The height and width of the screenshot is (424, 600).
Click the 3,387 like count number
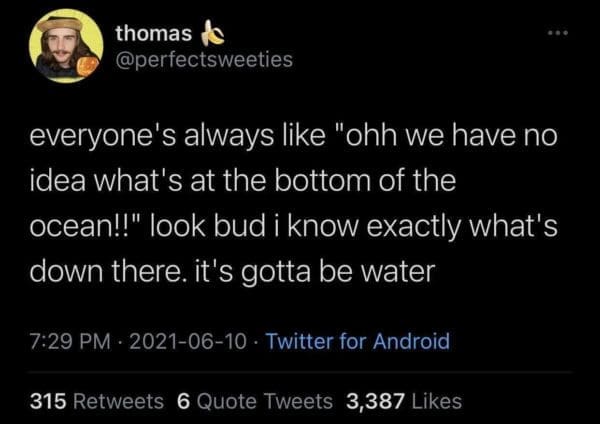click(x=375, y=401)
